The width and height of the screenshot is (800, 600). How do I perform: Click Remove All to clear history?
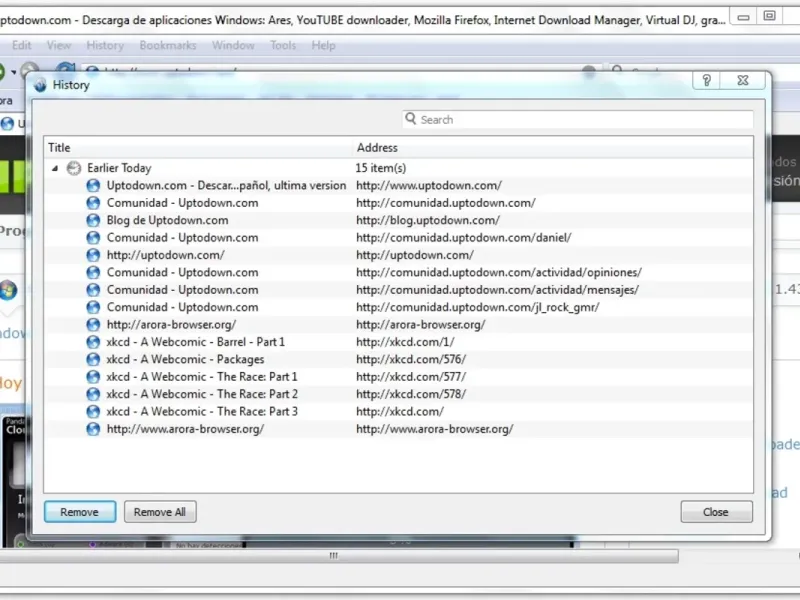[x=160, y=512]
